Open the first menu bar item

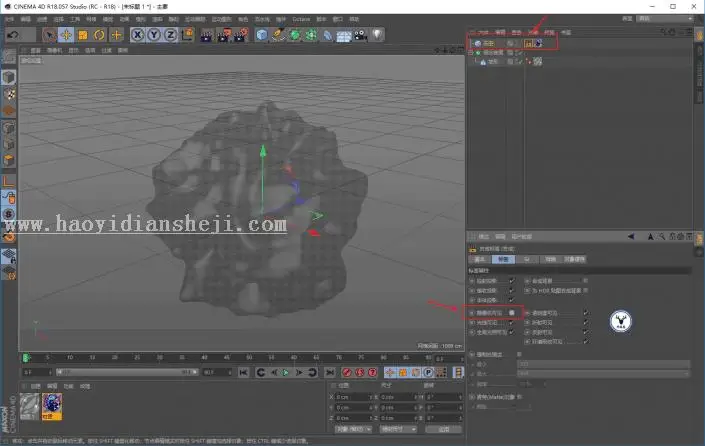[x=9, y=19]
